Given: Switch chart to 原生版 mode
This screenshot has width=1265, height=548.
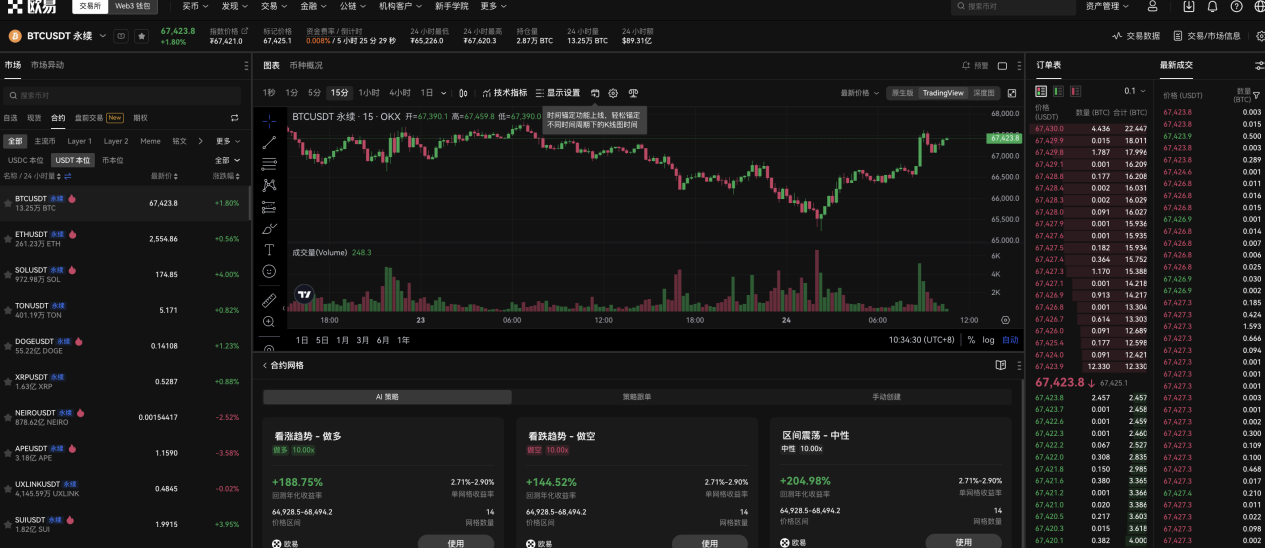Looking at the screenshot, I should [x=902, y=93].
